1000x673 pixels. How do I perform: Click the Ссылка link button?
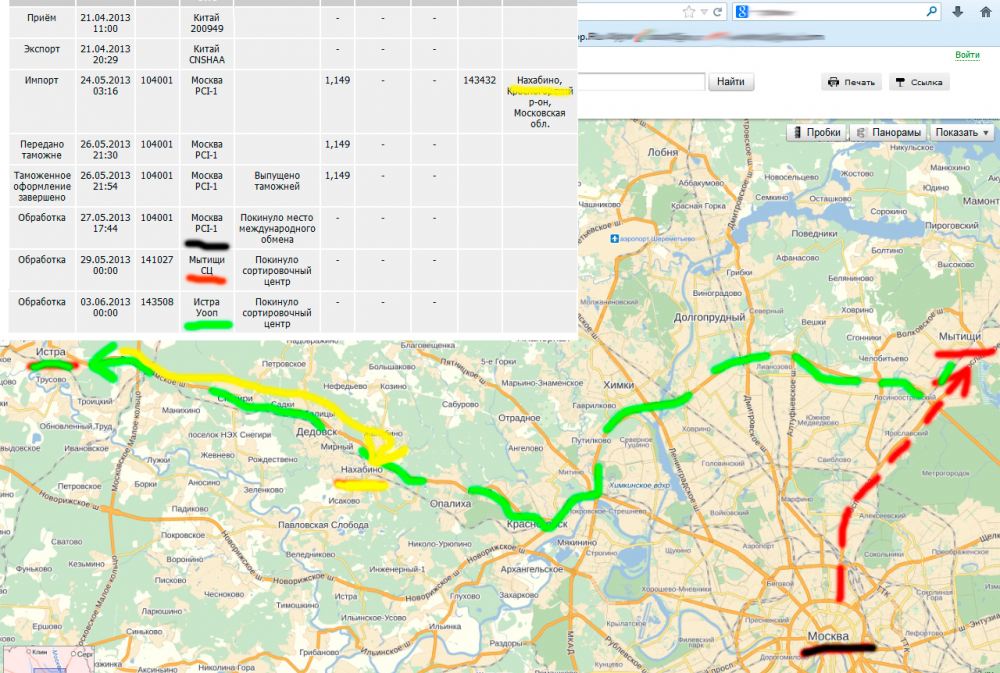click(919, 82)
